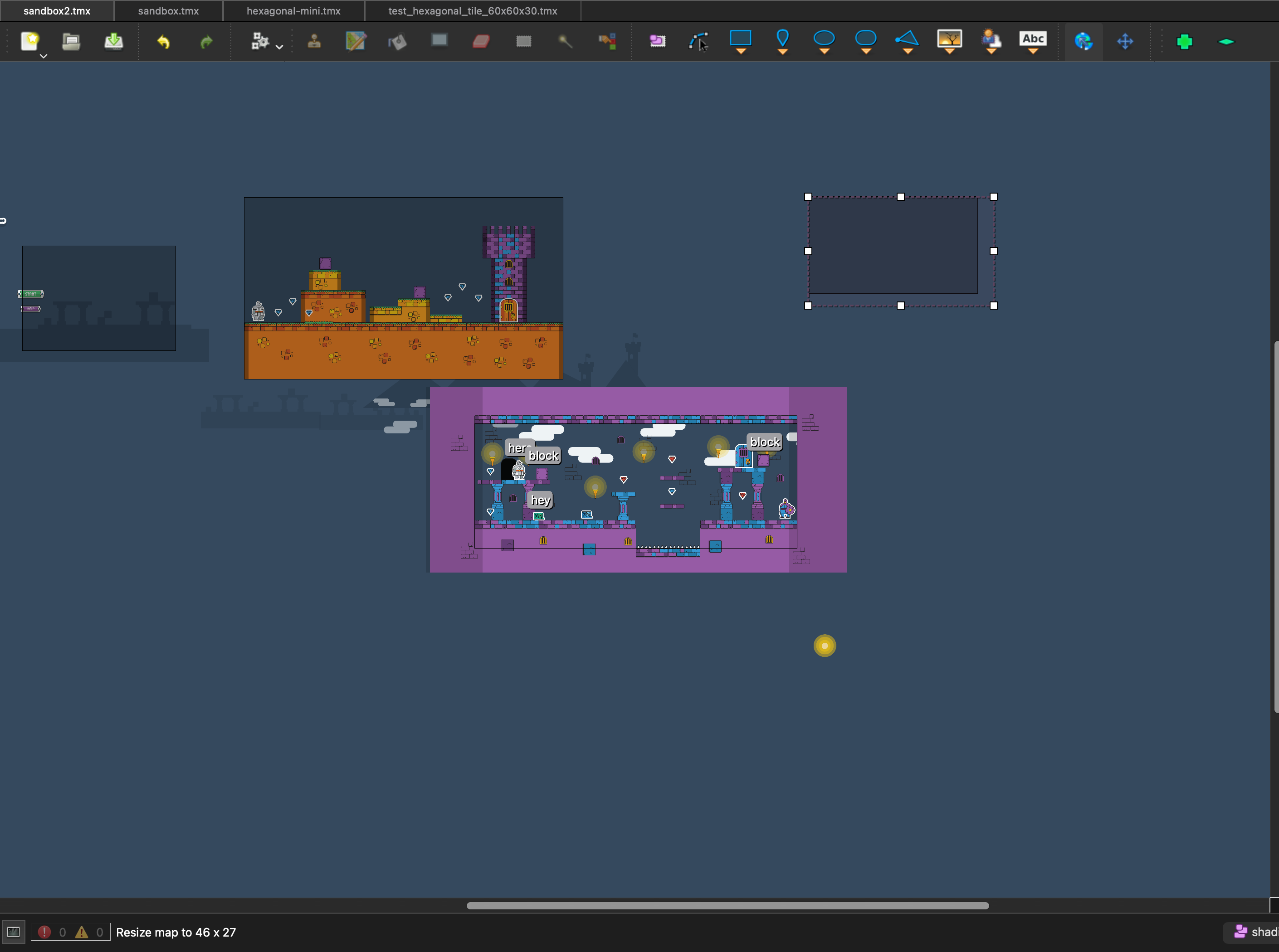Select the Insert Point tool

(x=782, y=42)
